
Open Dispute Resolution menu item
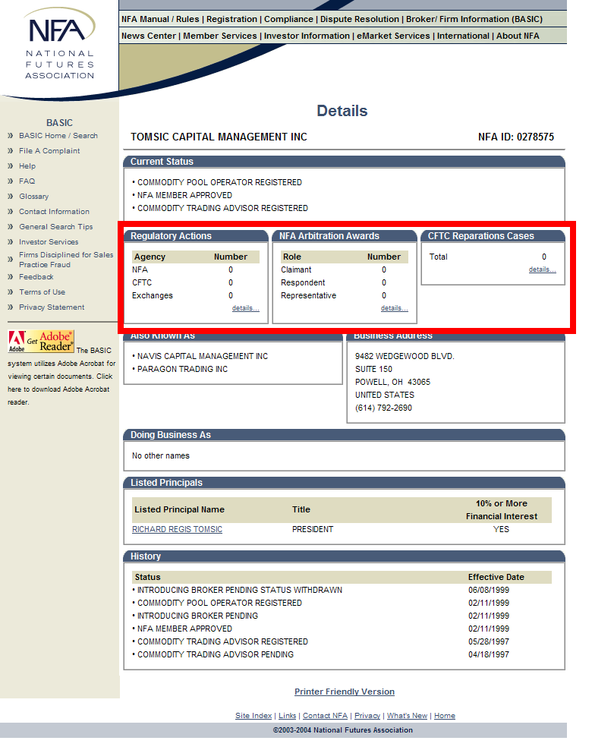tap(360, 19)
